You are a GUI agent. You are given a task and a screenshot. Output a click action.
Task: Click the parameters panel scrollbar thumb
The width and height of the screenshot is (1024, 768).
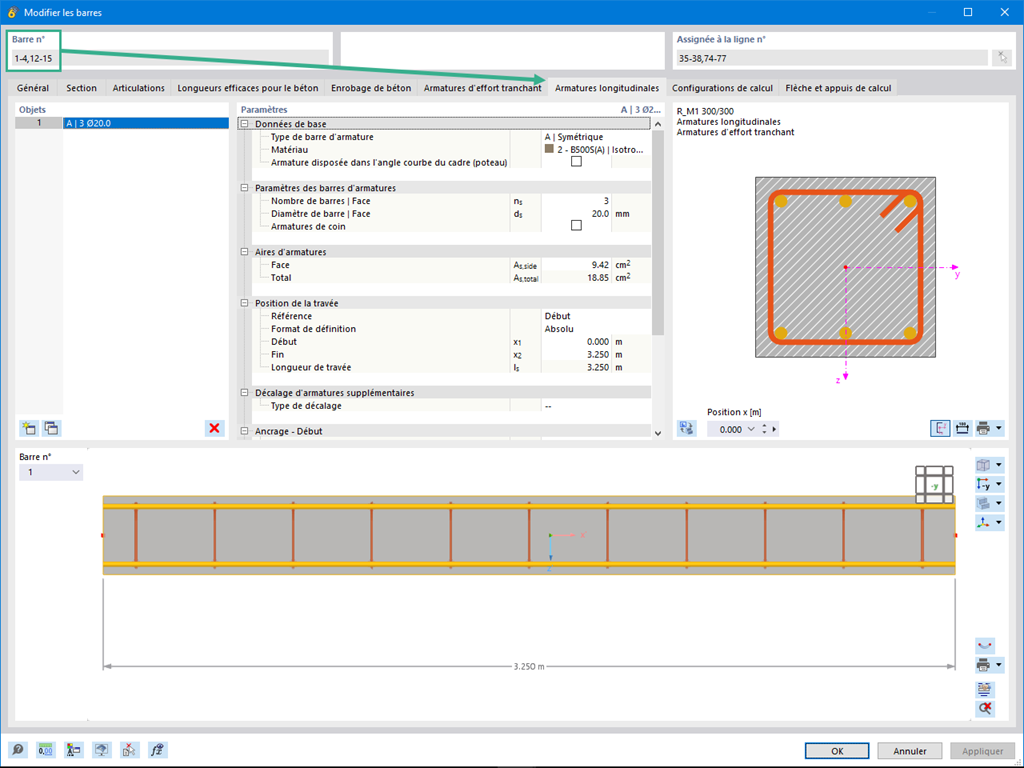tap(658, 232)
